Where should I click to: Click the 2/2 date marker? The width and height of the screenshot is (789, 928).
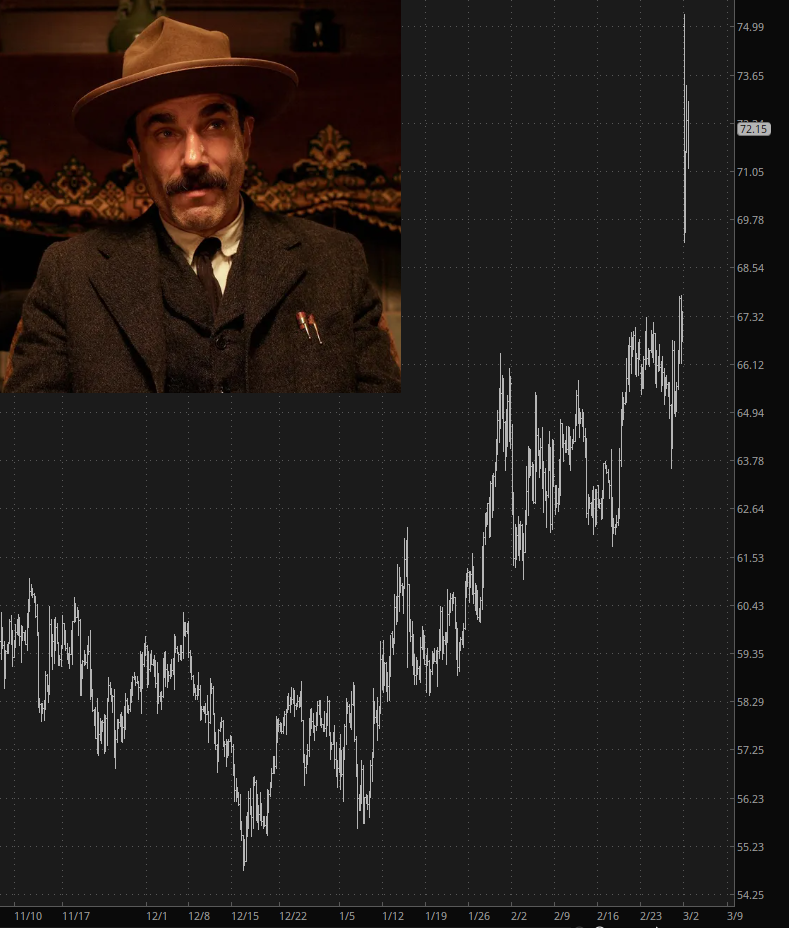[x=519, y=916]
